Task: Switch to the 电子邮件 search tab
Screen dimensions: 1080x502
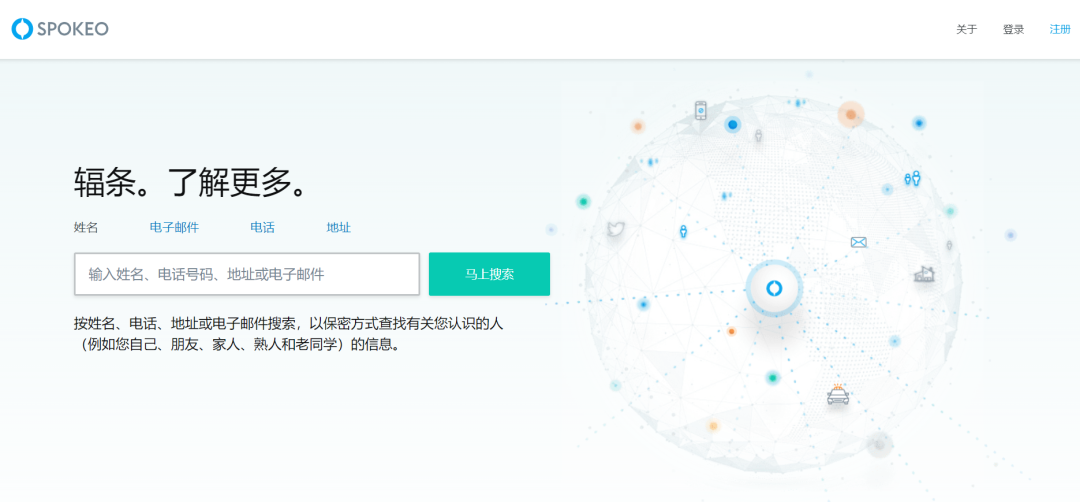Action: pos(174,227)
